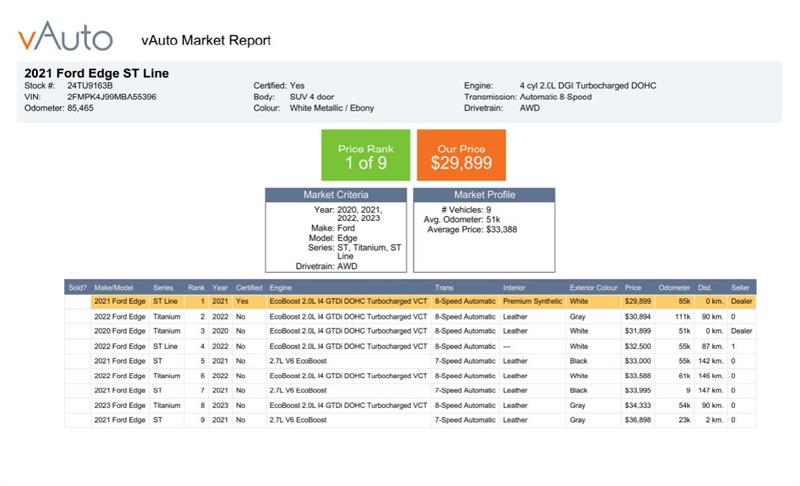Click rank 8 row 2023 Ford Edge
The image size is (800, 486).
tap(410, 405)
